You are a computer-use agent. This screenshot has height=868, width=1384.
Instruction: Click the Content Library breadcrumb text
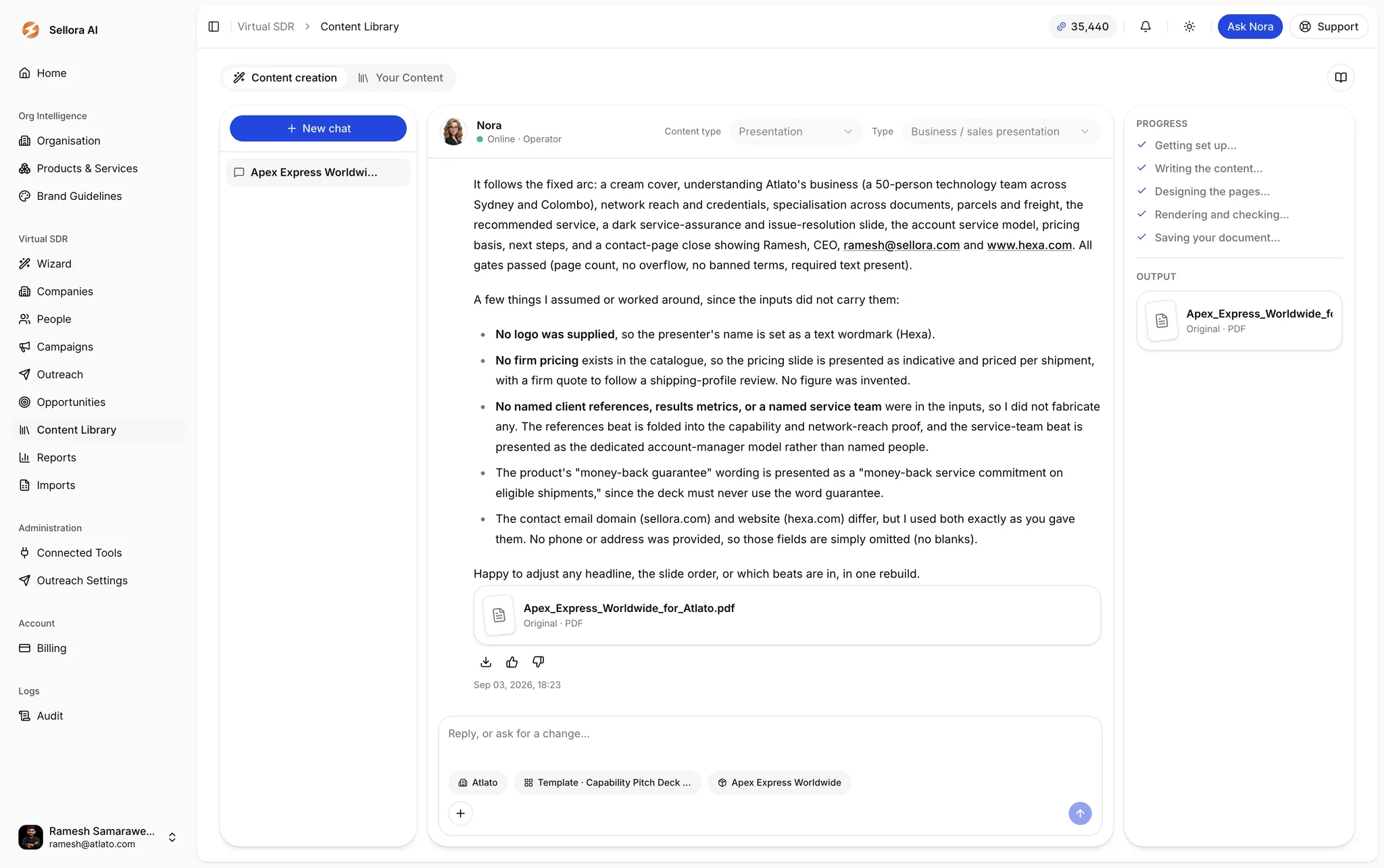(360, 26)
